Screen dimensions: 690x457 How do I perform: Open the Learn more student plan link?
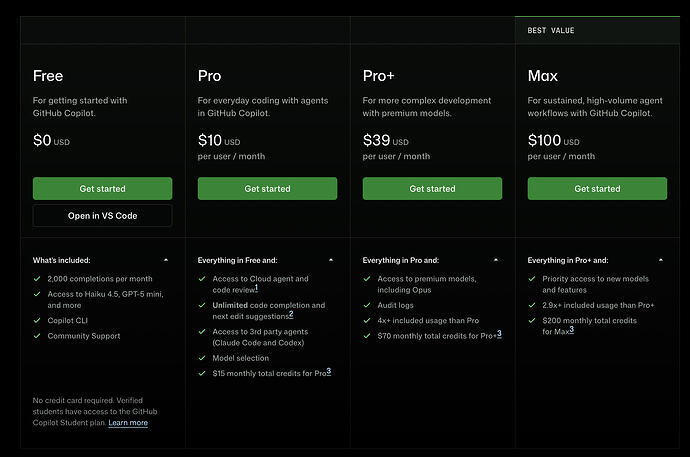click(128, 423)
